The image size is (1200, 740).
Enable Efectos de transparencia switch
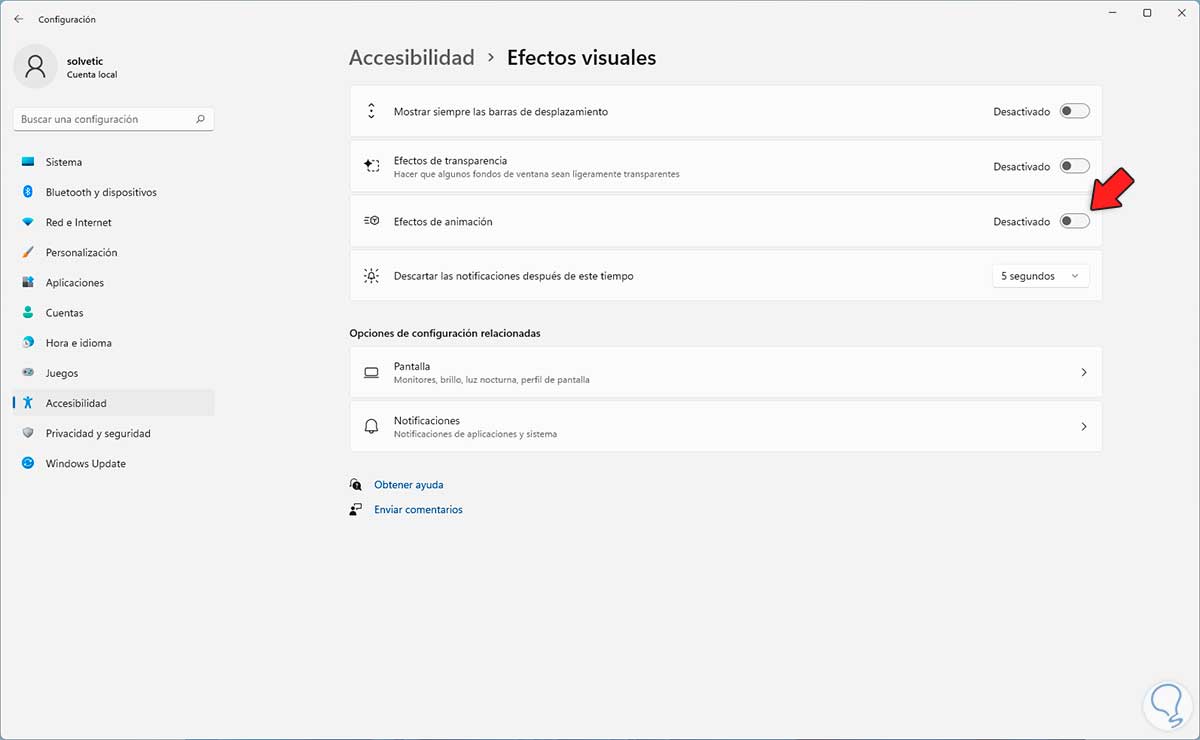coord(1074,167)
